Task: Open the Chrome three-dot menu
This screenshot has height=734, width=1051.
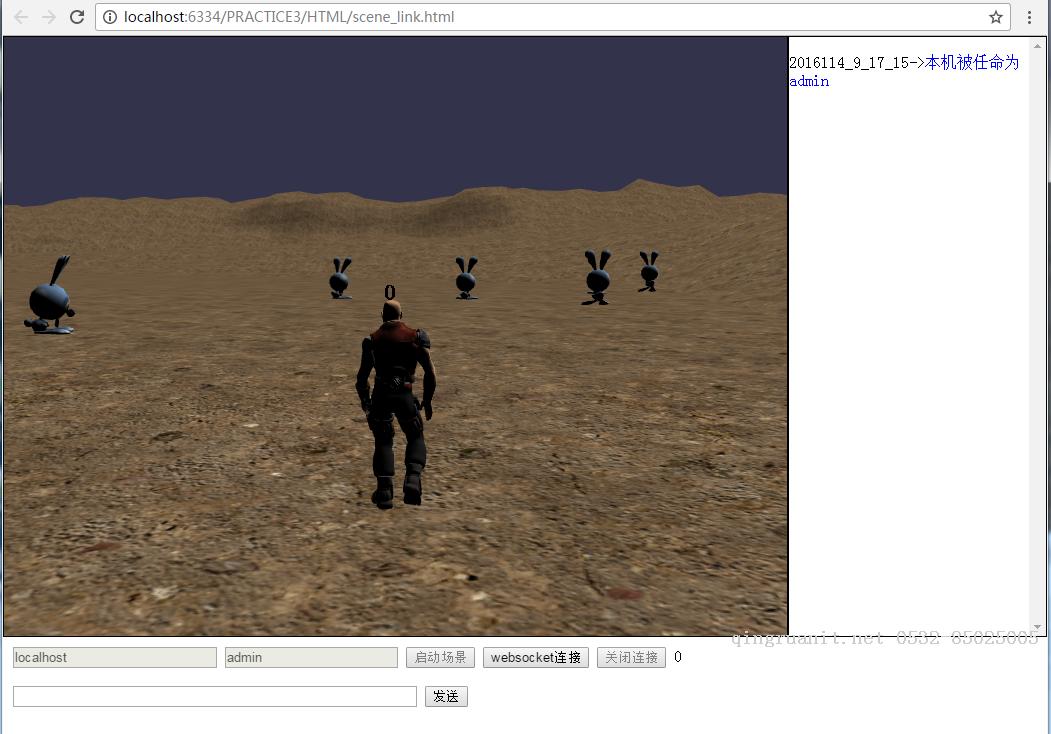Action: [1030, 17]
